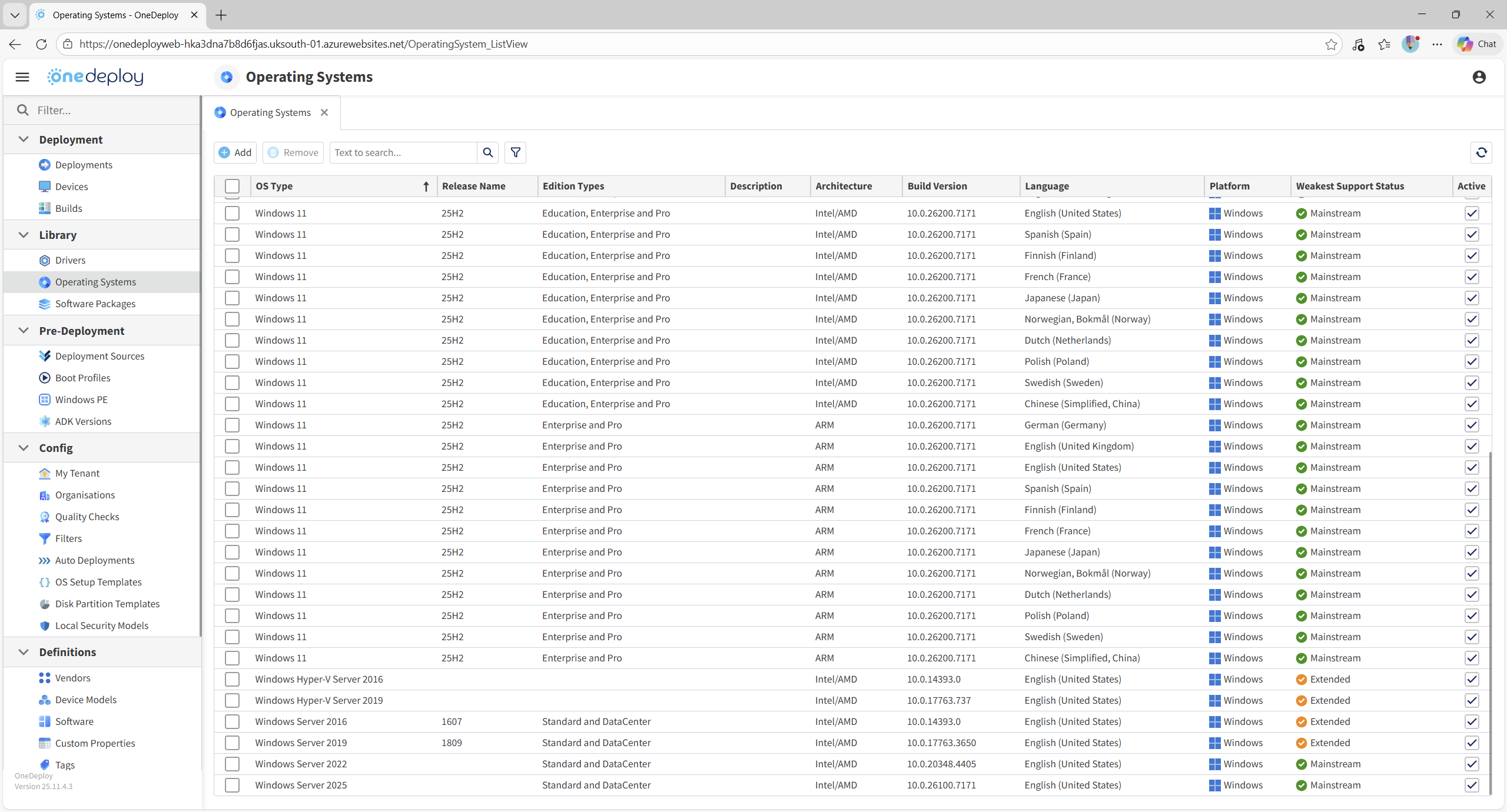Check the select-all header checkbox
Screen dimensions: 1507x812
pyautogui.click(x=232, y=186)
